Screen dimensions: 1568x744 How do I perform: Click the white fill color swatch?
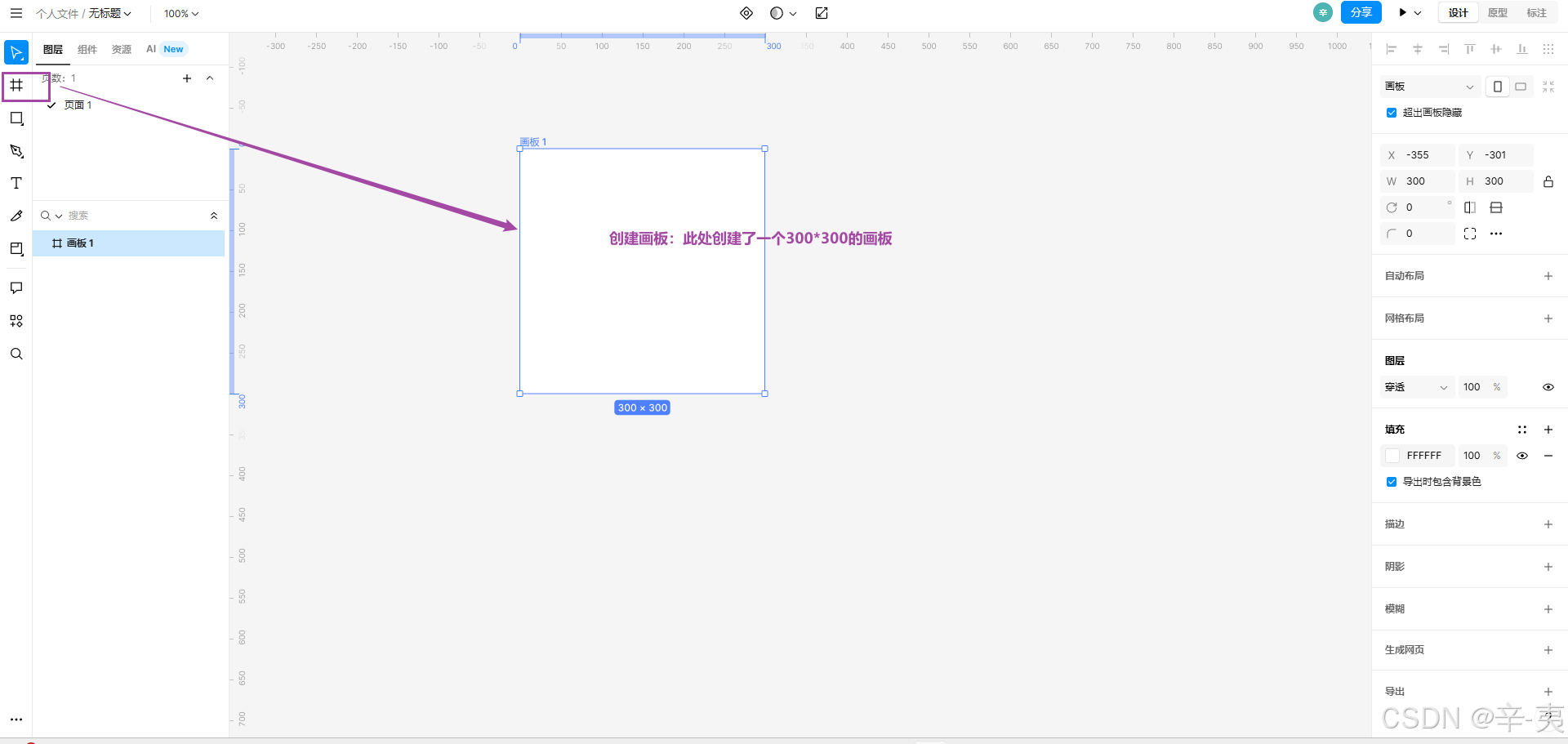coord(1393,456)
